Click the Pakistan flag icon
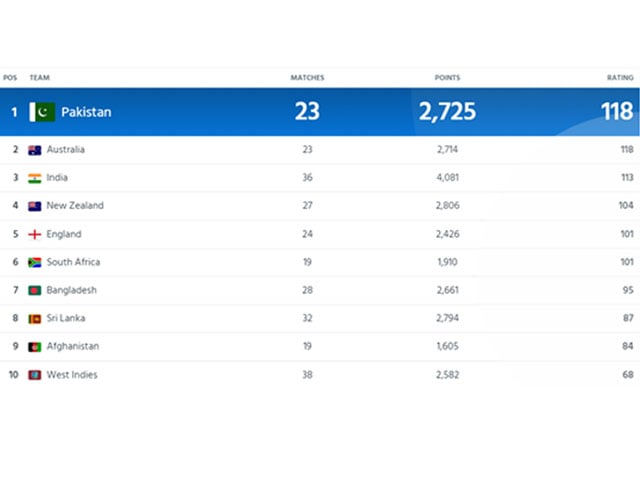 pyautogui.click(x=42, y=112)
